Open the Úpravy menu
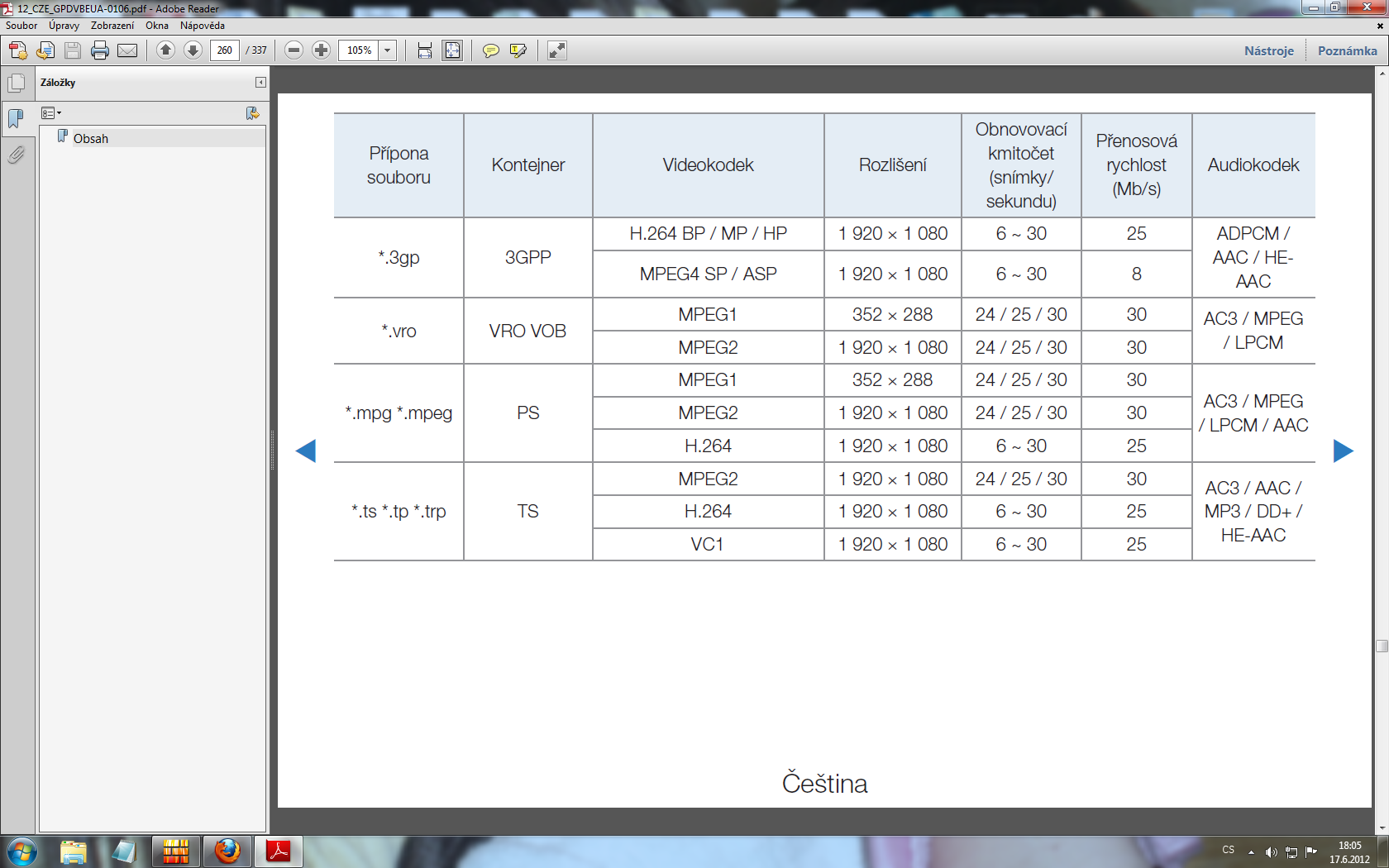 point(64,26)
